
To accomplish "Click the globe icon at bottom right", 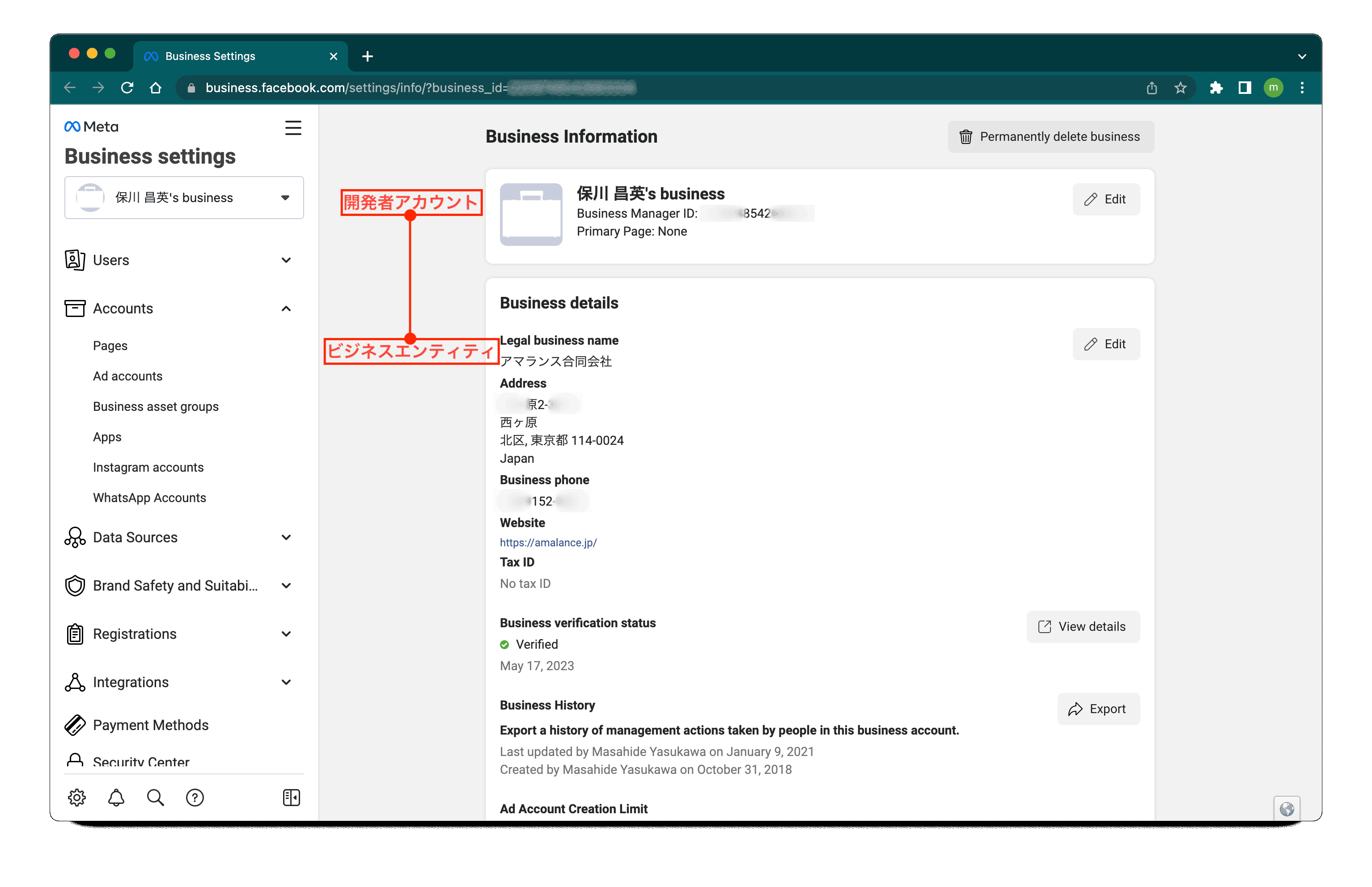I will point(1286,809).
